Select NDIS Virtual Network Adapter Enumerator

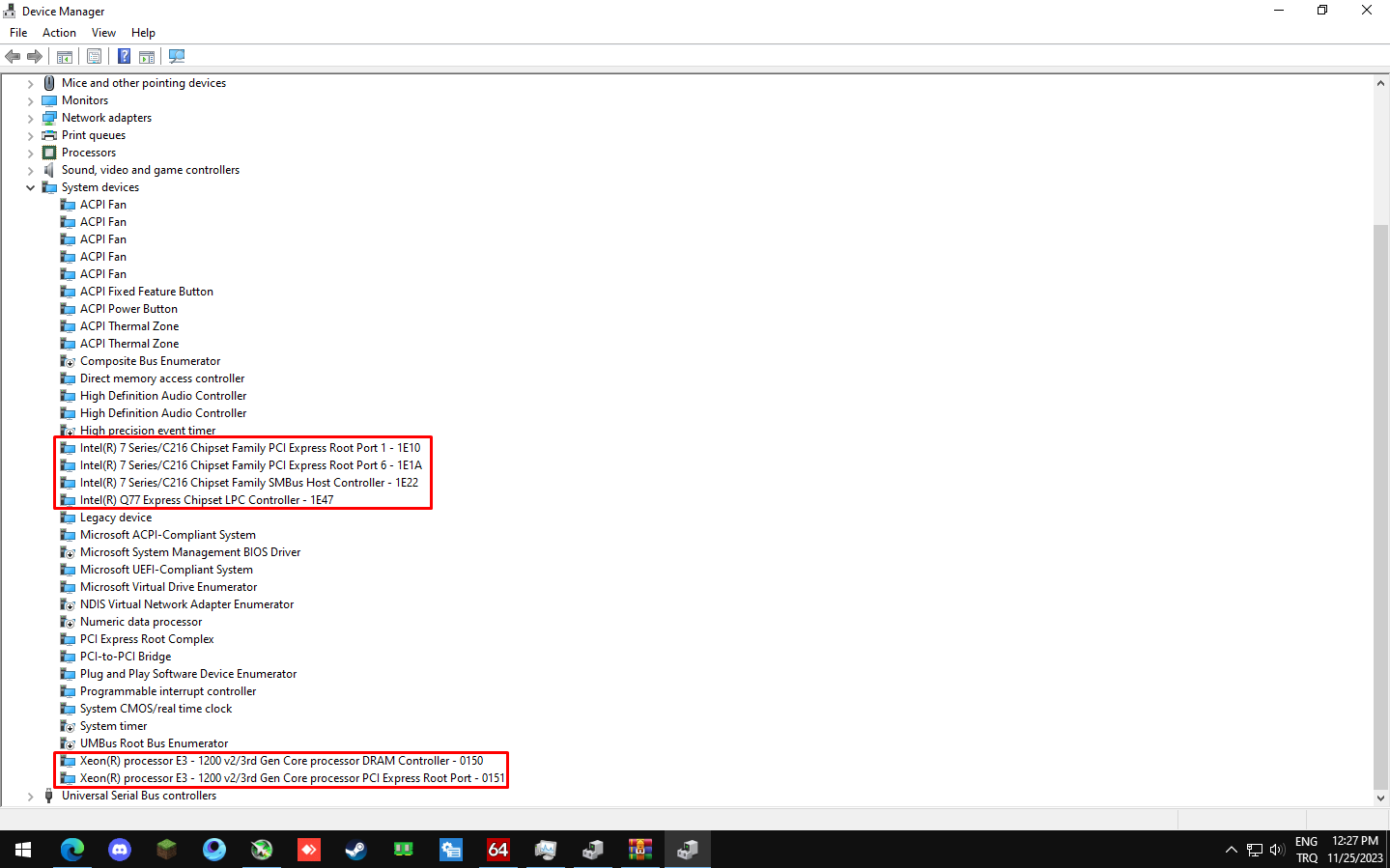click(187, 604)
